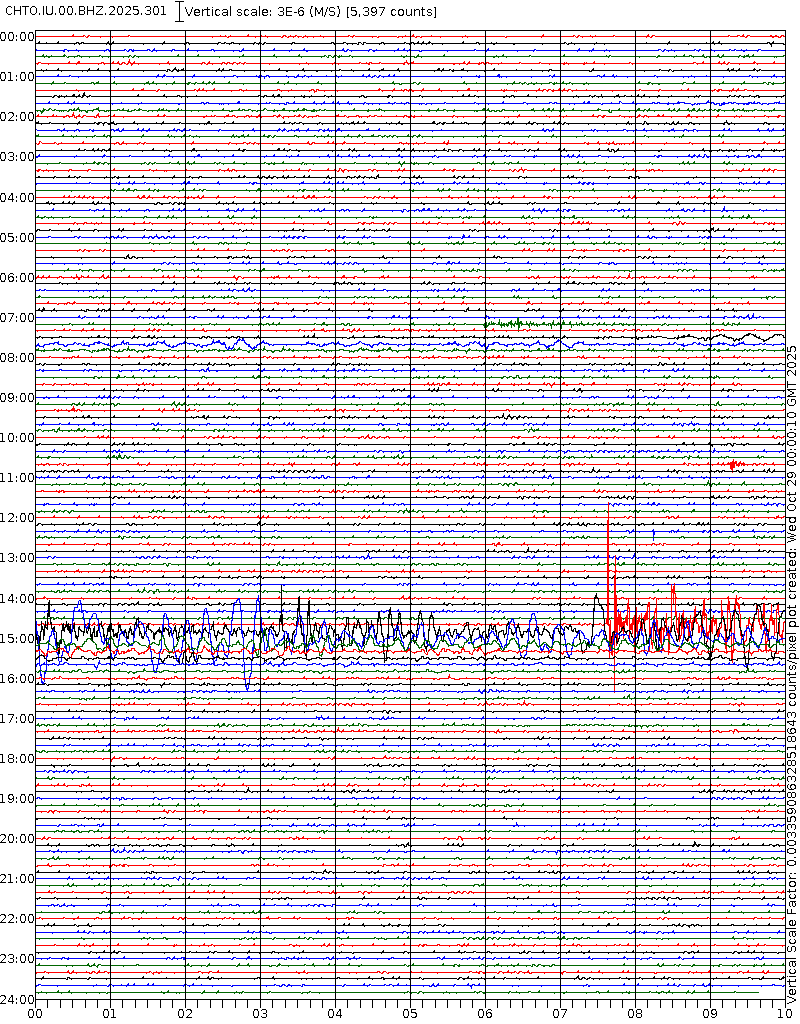The image size is (800, 1024).
Task: Select the 24:00 hour label
Action: (x=18, y=999)
